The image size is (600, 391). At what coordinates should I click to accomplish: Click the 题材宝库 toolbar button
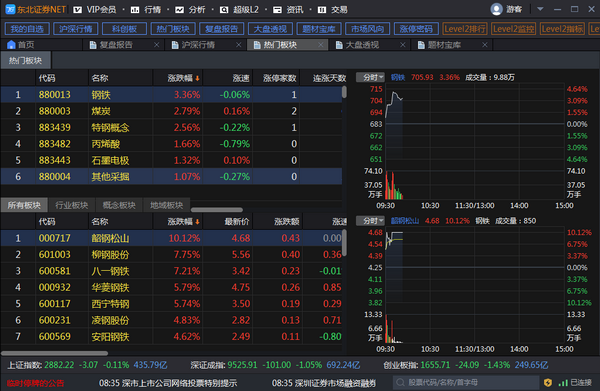[x=319, y=29]
